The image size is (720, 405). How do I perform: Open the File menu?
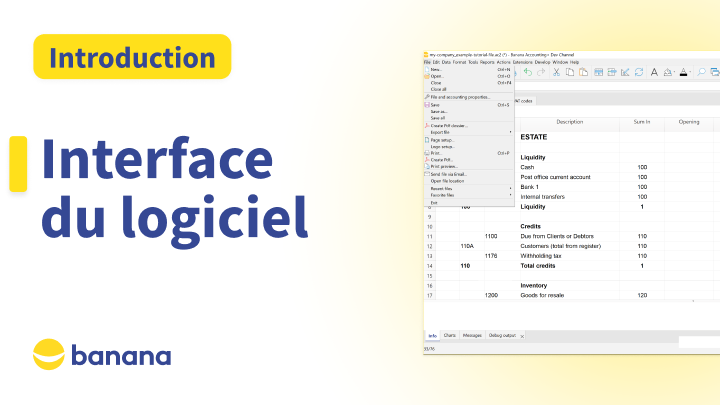click(x=427, y=62)
